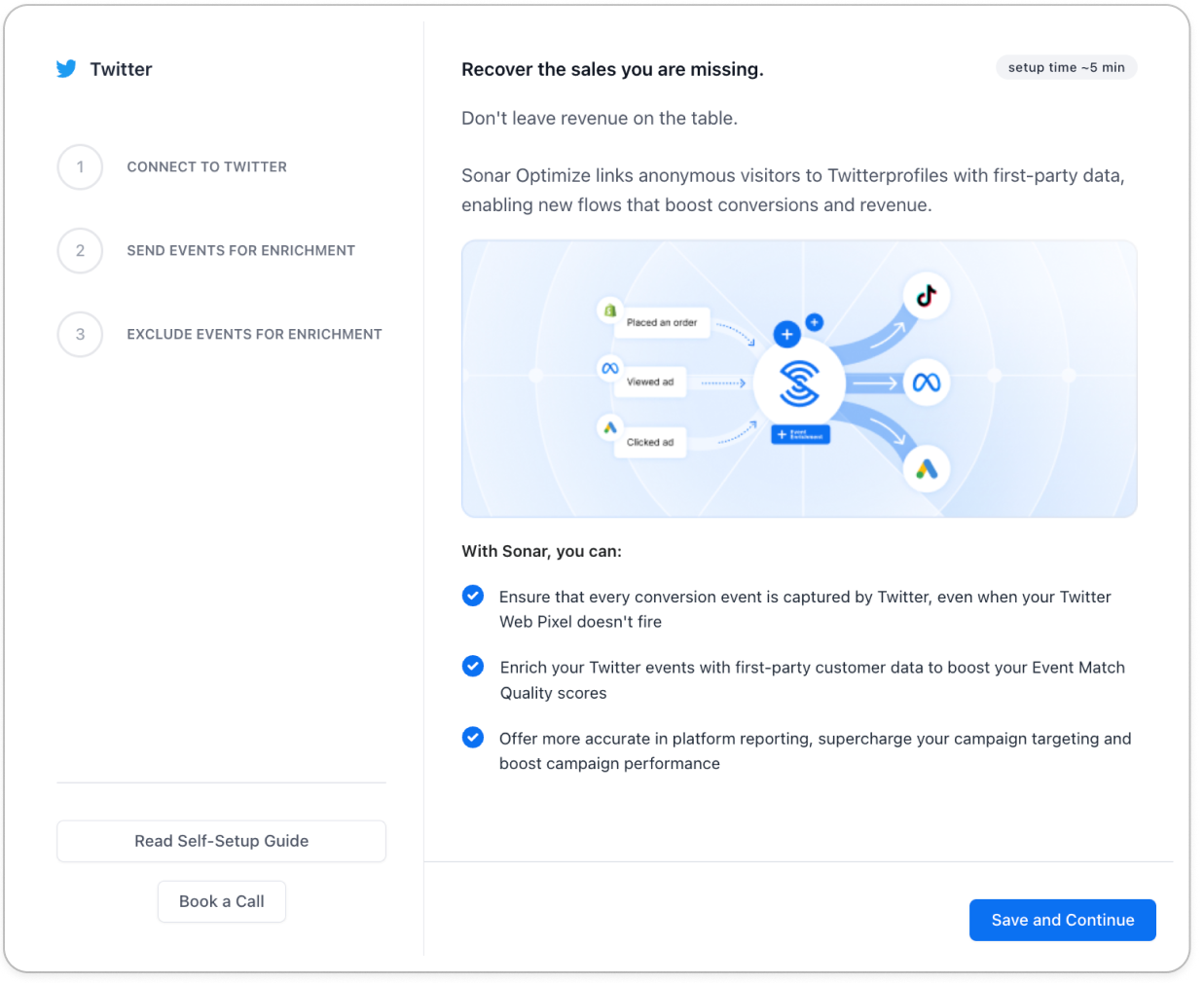Click Shopify icon beside Placed an order
1204x983 pixels.
coord(609,310)
